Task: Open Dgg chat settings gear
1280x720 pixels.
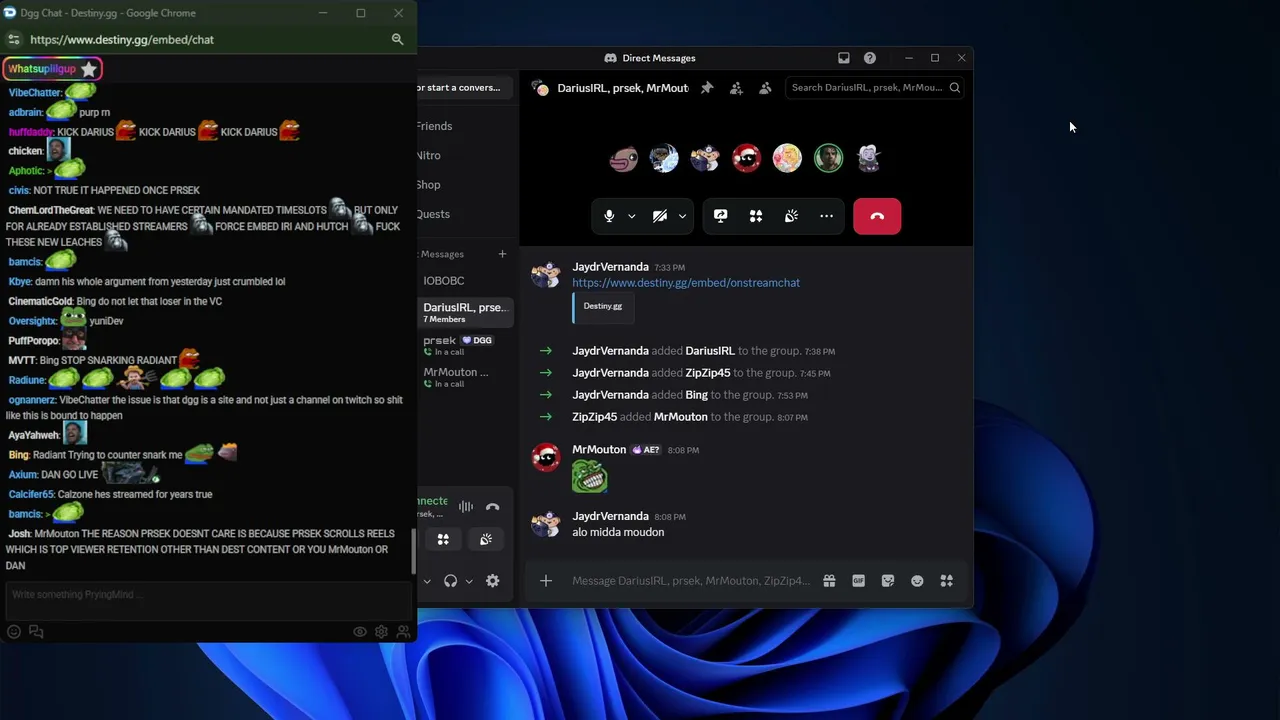Action: (381, 632)
